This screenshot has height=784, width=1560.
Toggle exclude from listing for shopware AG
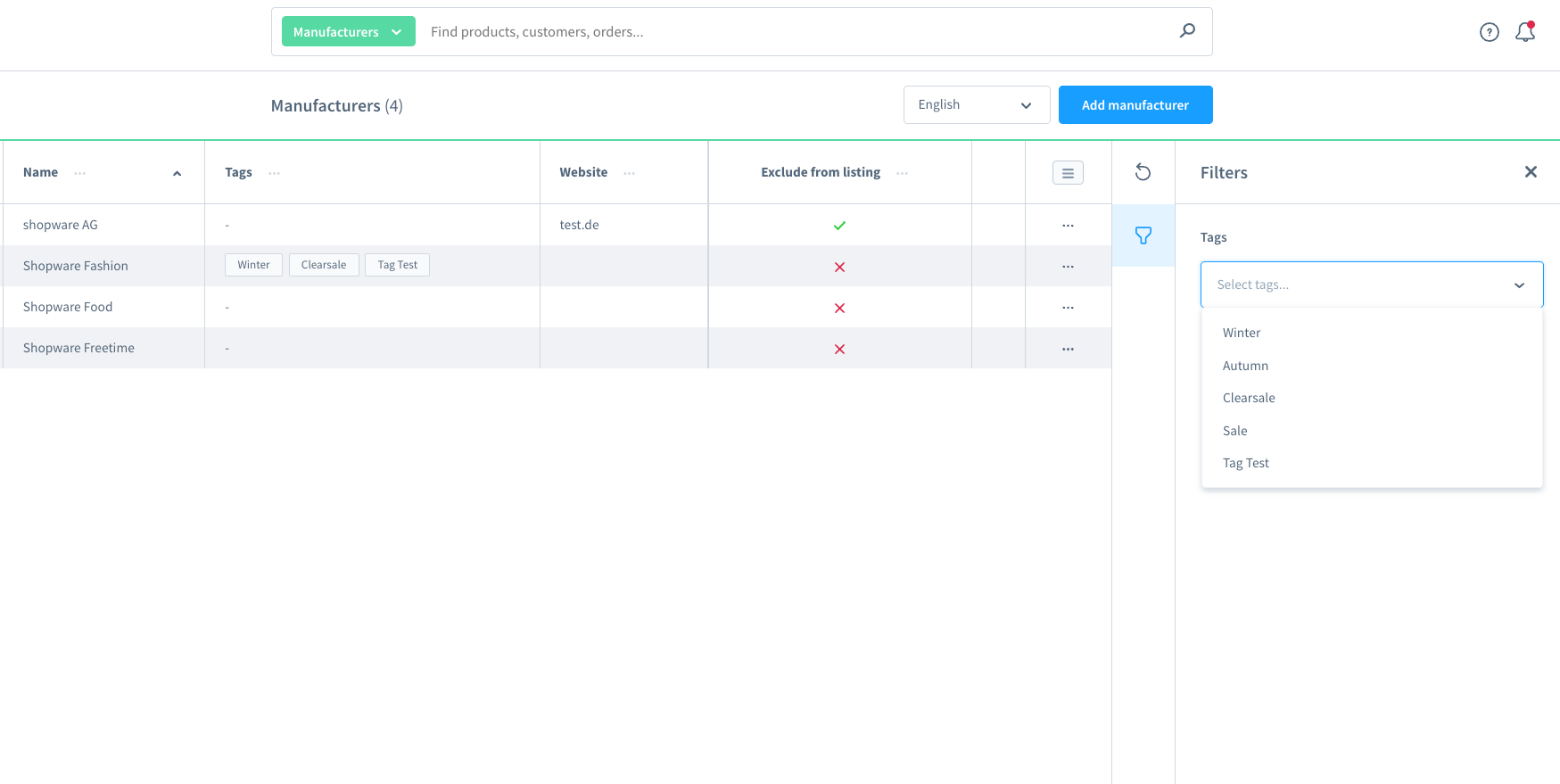839,226
